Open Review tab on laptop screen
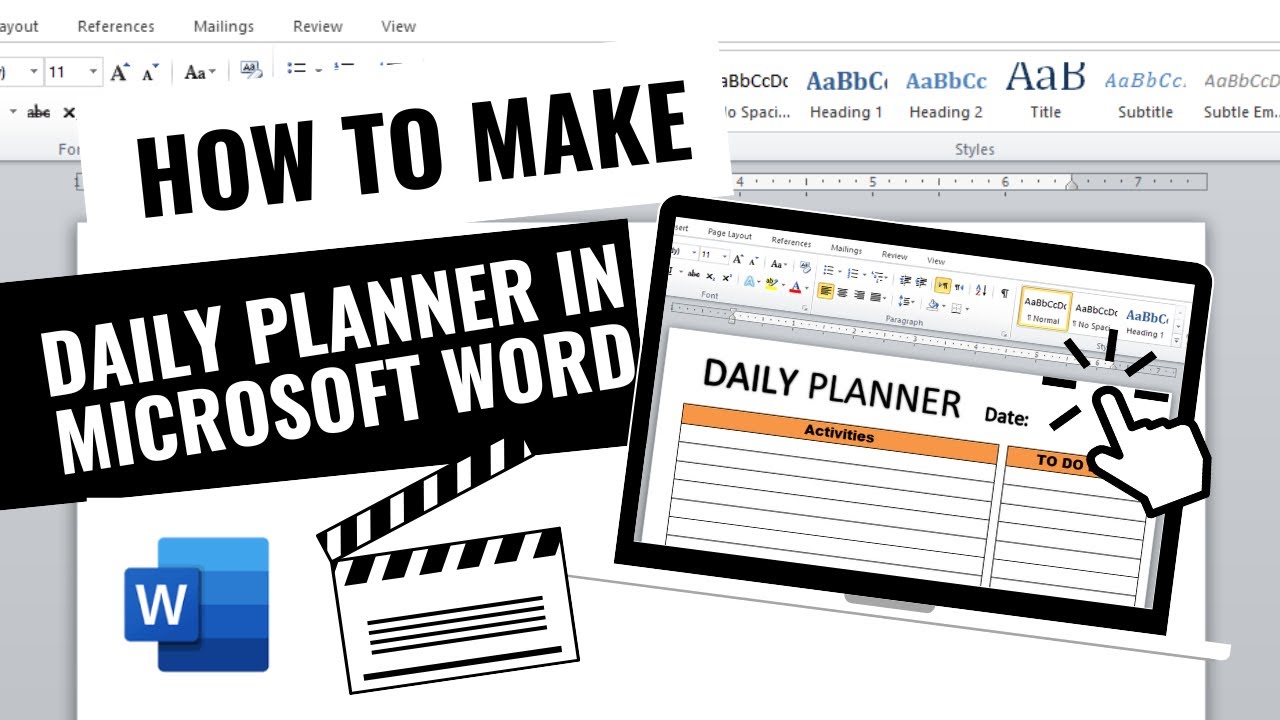The width and height of the screenshot is (1280, 720). pos(895,255)
